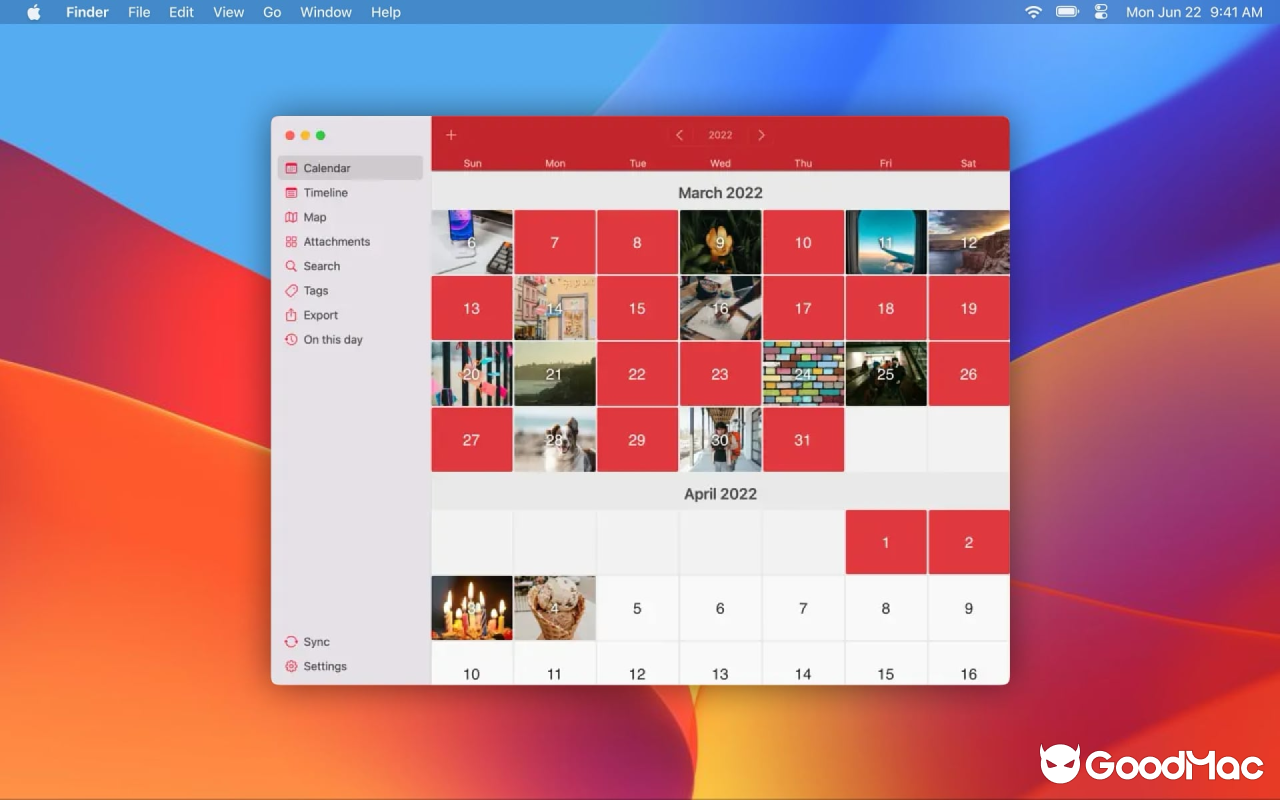Select the Timeline label in sidebar
Image resolution: width=1280 pixels, height=800 pixels.
[x=326, y=192]
